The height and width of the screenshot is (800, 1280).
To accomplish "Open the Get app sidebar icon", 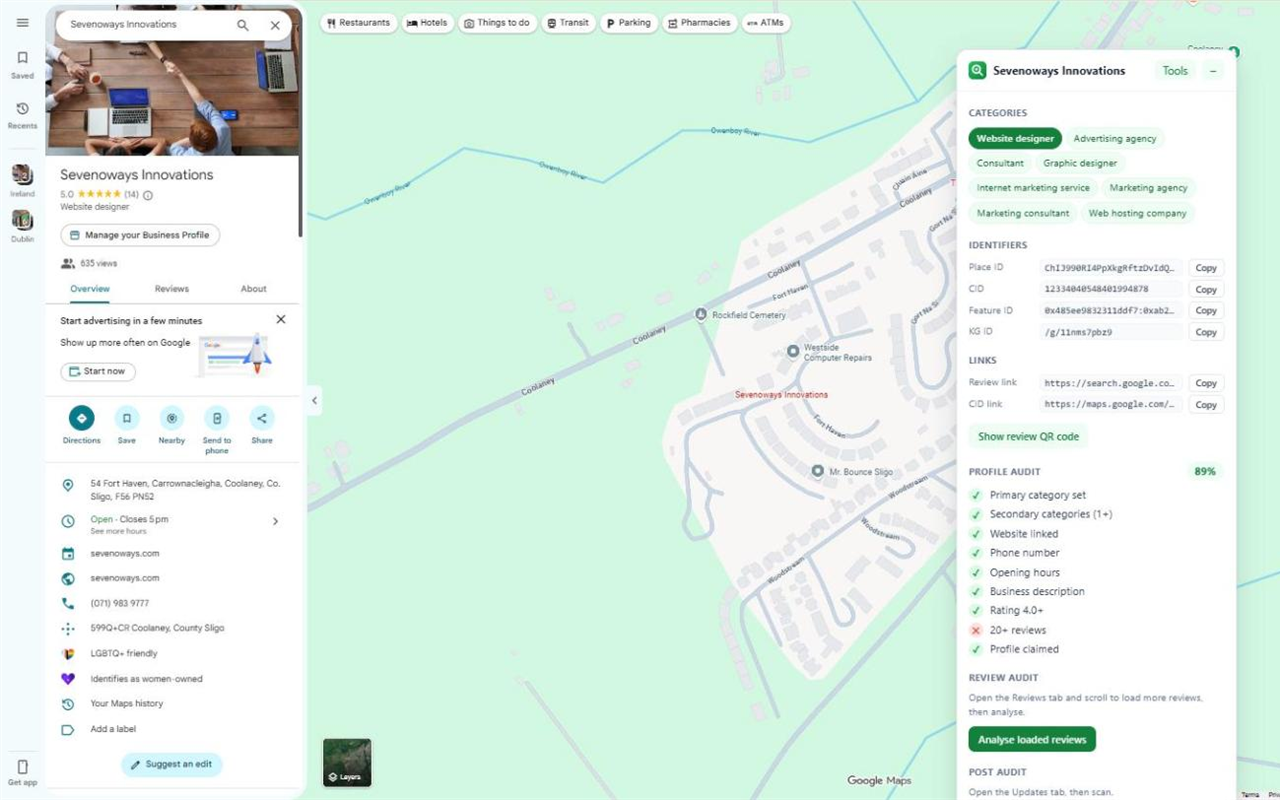I will coord(22,772).
